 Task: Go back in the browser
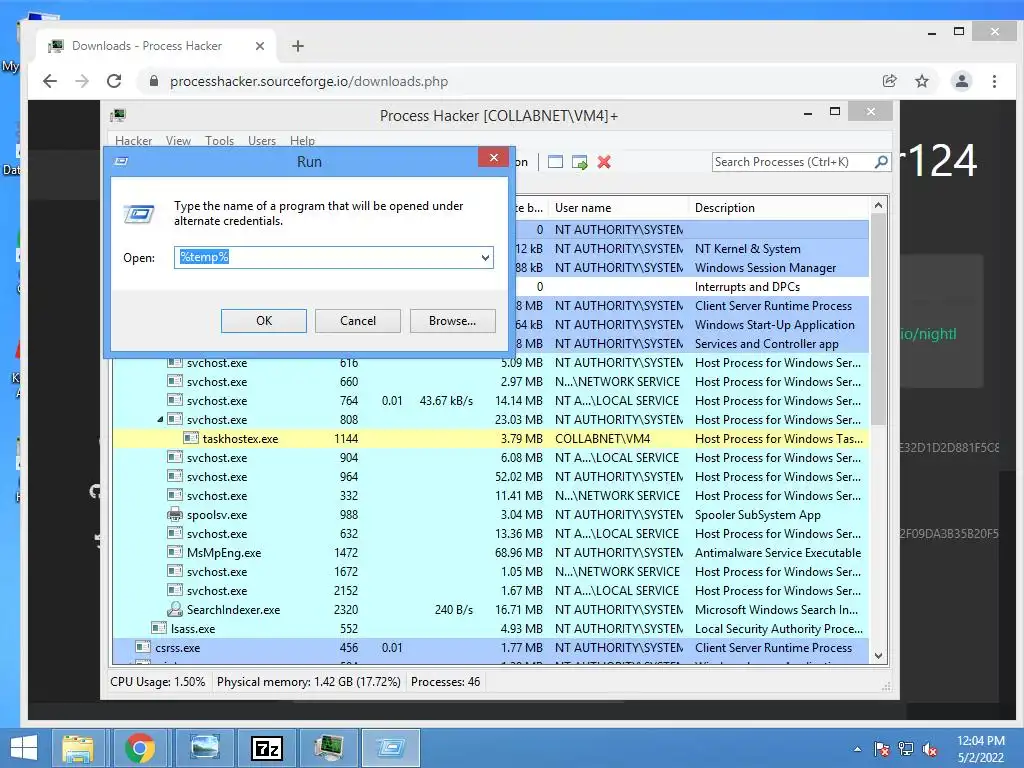tap(50, 81)
